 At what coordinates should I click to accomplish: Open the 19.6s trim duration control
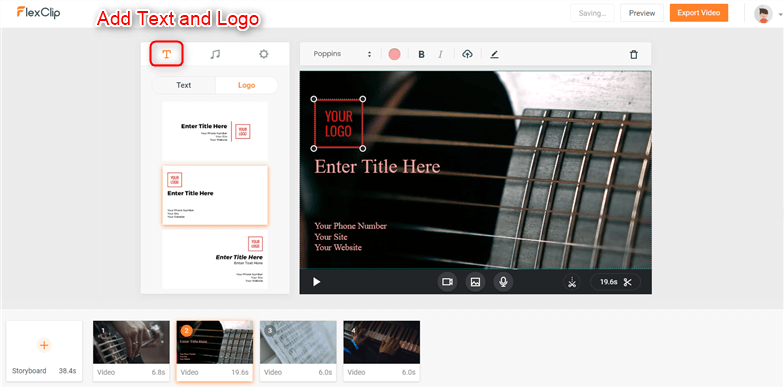[616, 282]
